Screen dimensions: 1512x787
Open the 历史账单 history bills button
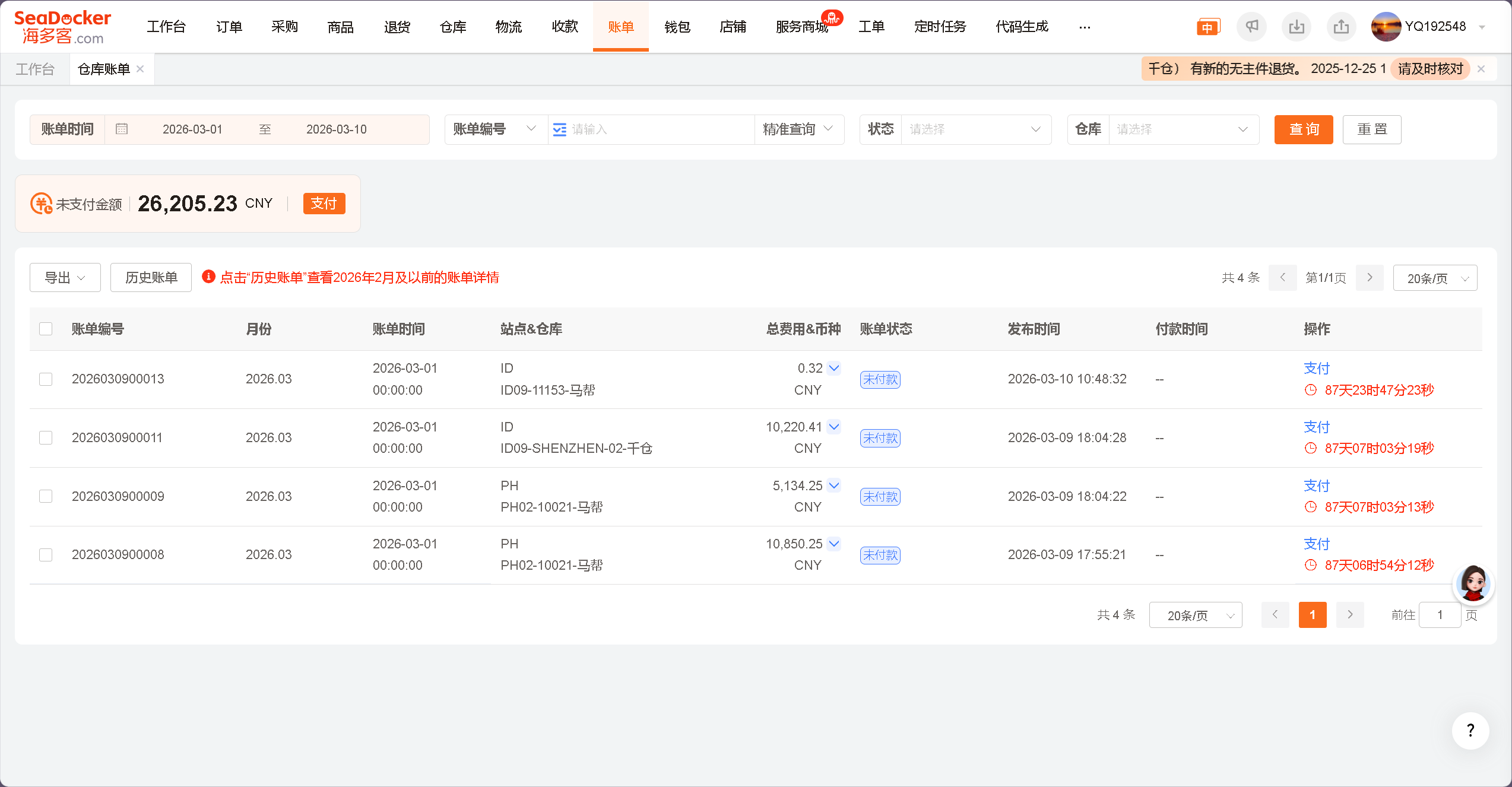pyautogui.click(x=151, y=278)
